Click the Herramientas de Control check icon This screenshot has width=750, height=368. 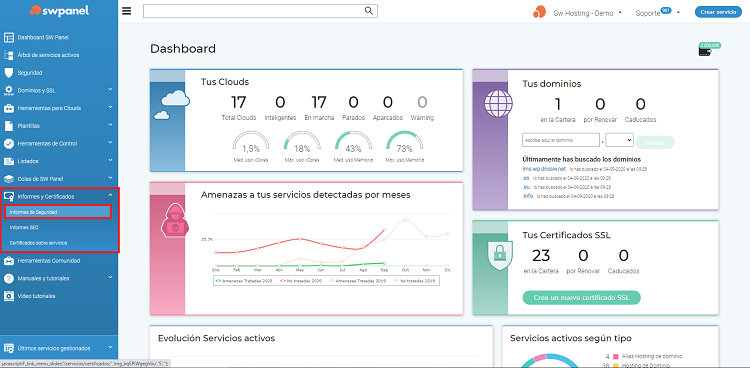(x=8, y=144)
